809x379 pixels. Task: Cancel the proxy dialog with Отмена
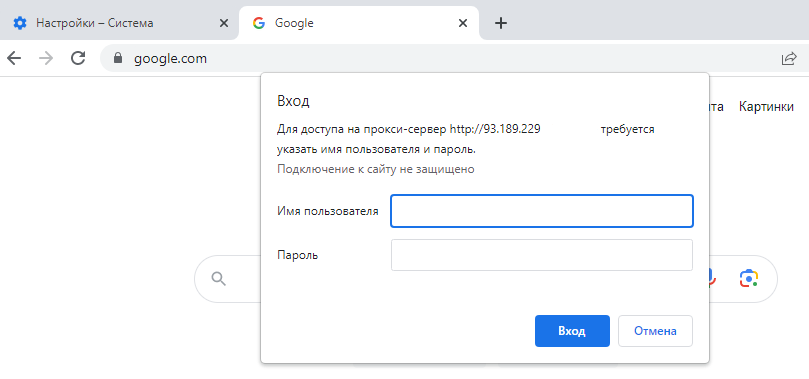[655, 331]
